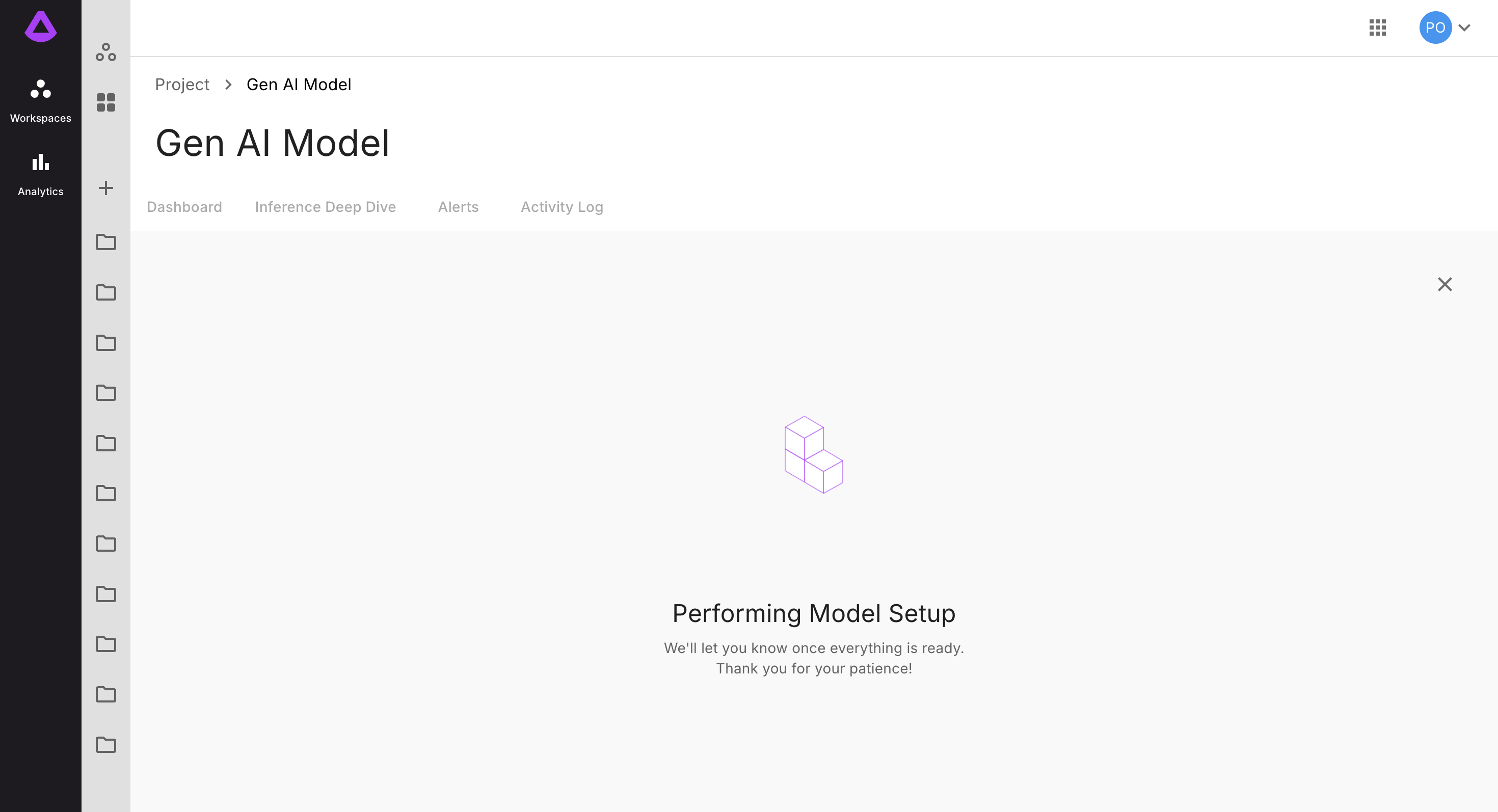Expand the account dropdown chevron

1464,28
